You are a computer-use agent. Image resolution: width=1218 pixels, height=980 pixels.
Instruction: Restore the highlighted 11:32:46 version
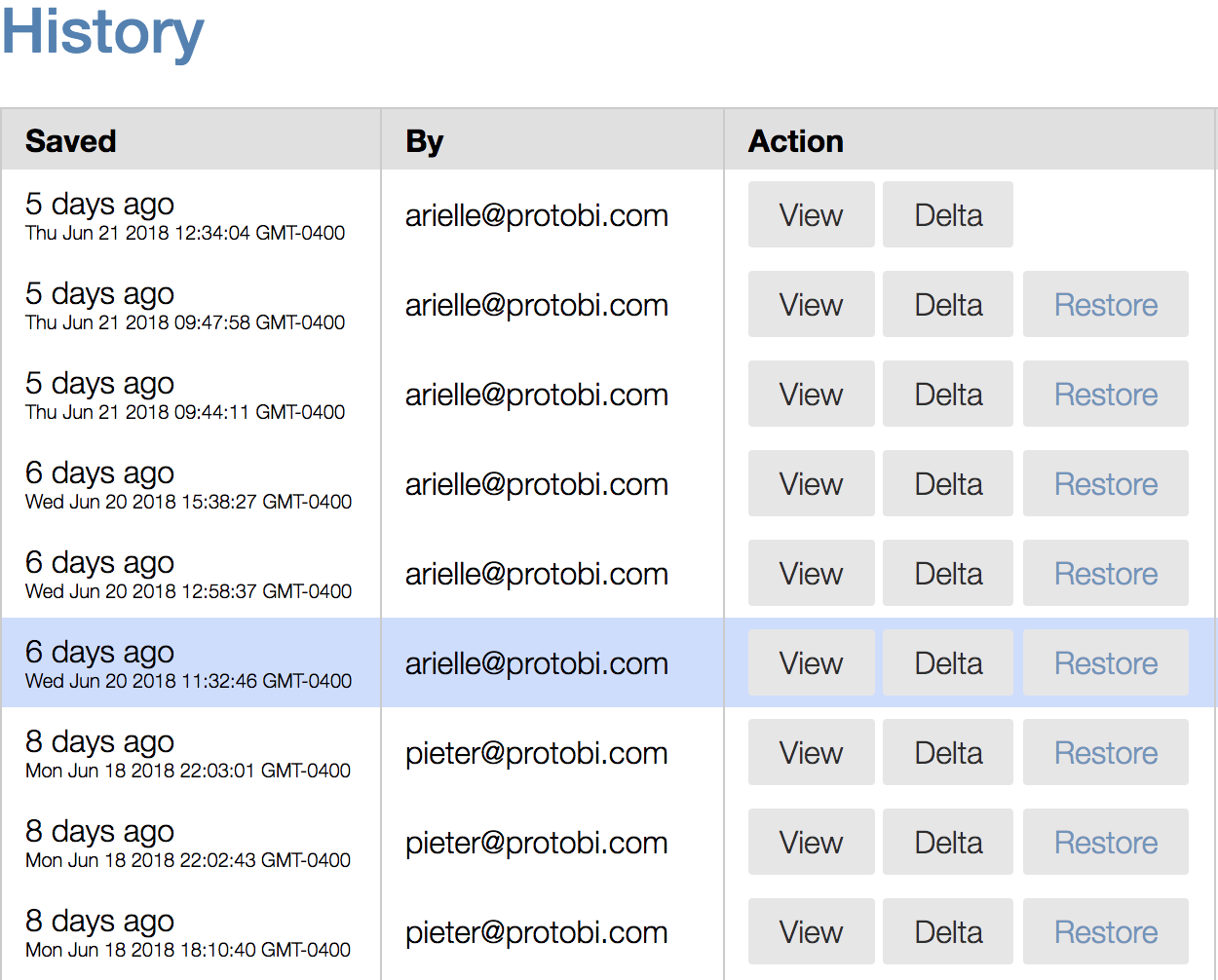coord(1106,662)
